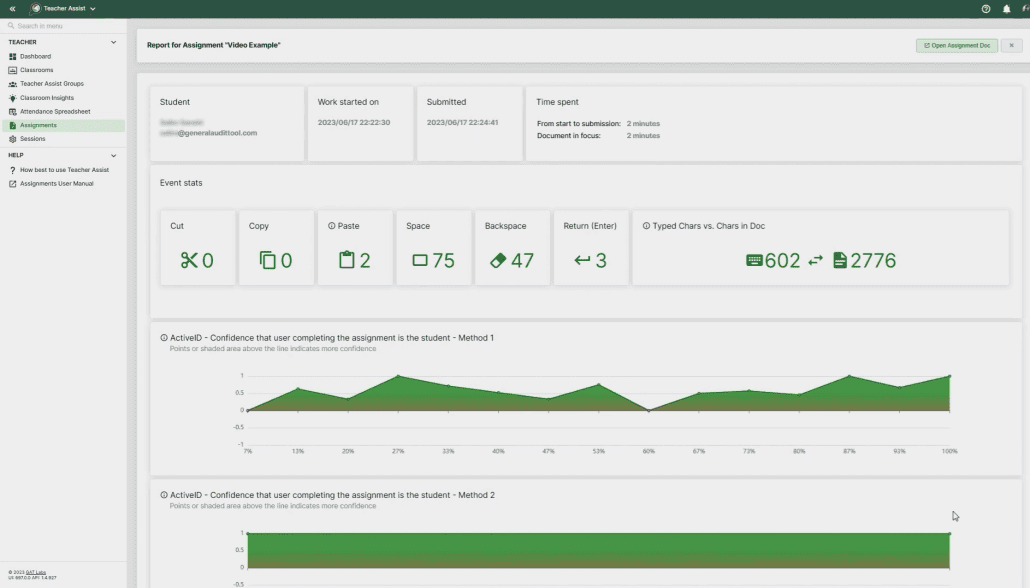The height and width of the screenshot is (588, 1030).
Task: Click the swap arrows between 602 and 2776
Action: tap(815, 261)
